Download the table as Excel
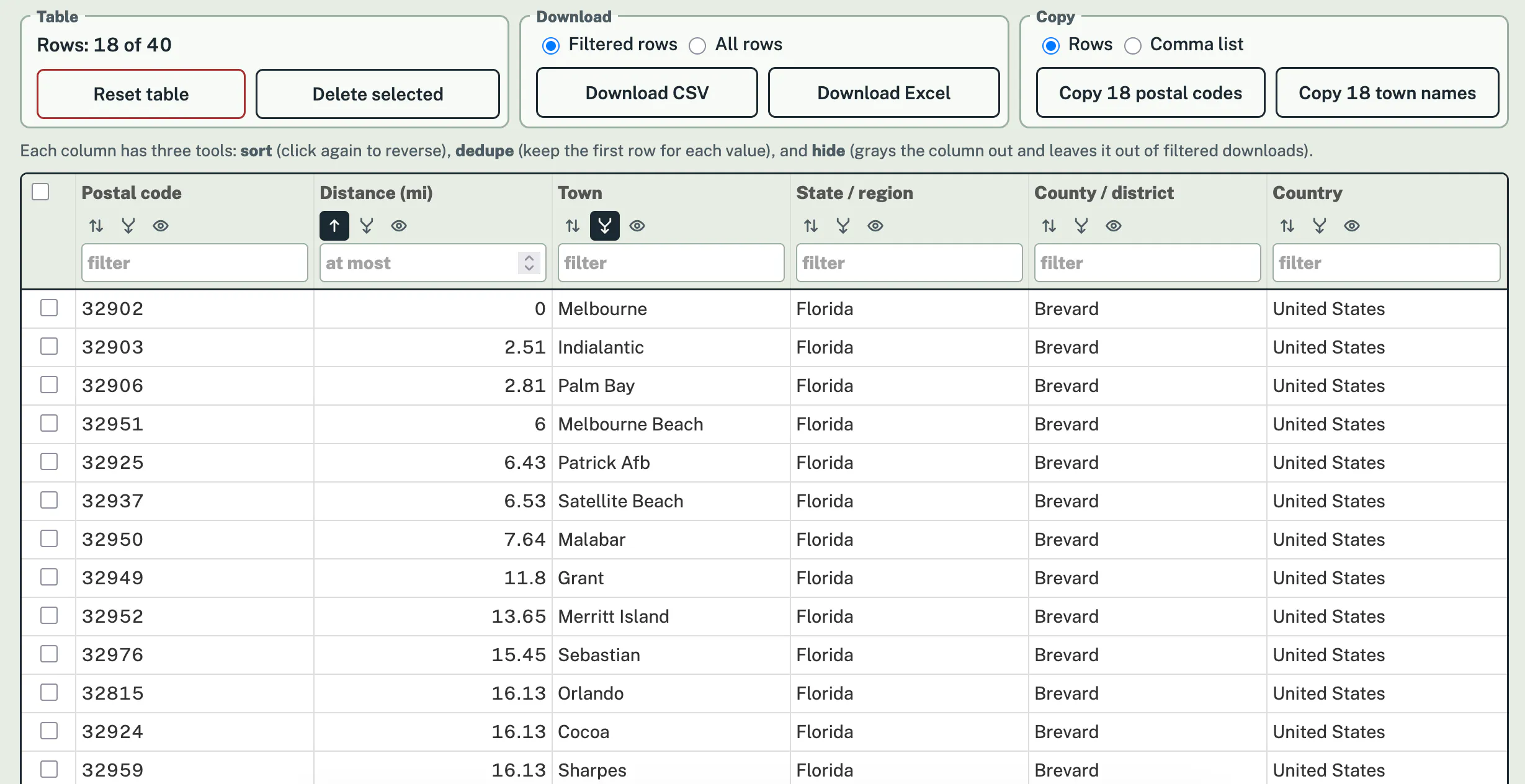The image size is (1525, 784). tap(883, 92)
